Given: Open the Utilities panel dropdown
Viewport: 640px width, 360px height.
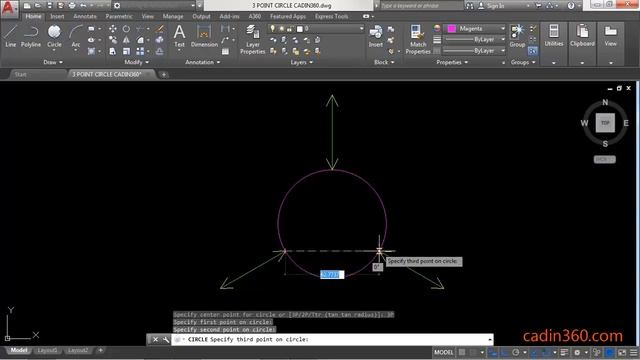Looking at the screenshot, I should pyautogui.click(x=554, y=63).
